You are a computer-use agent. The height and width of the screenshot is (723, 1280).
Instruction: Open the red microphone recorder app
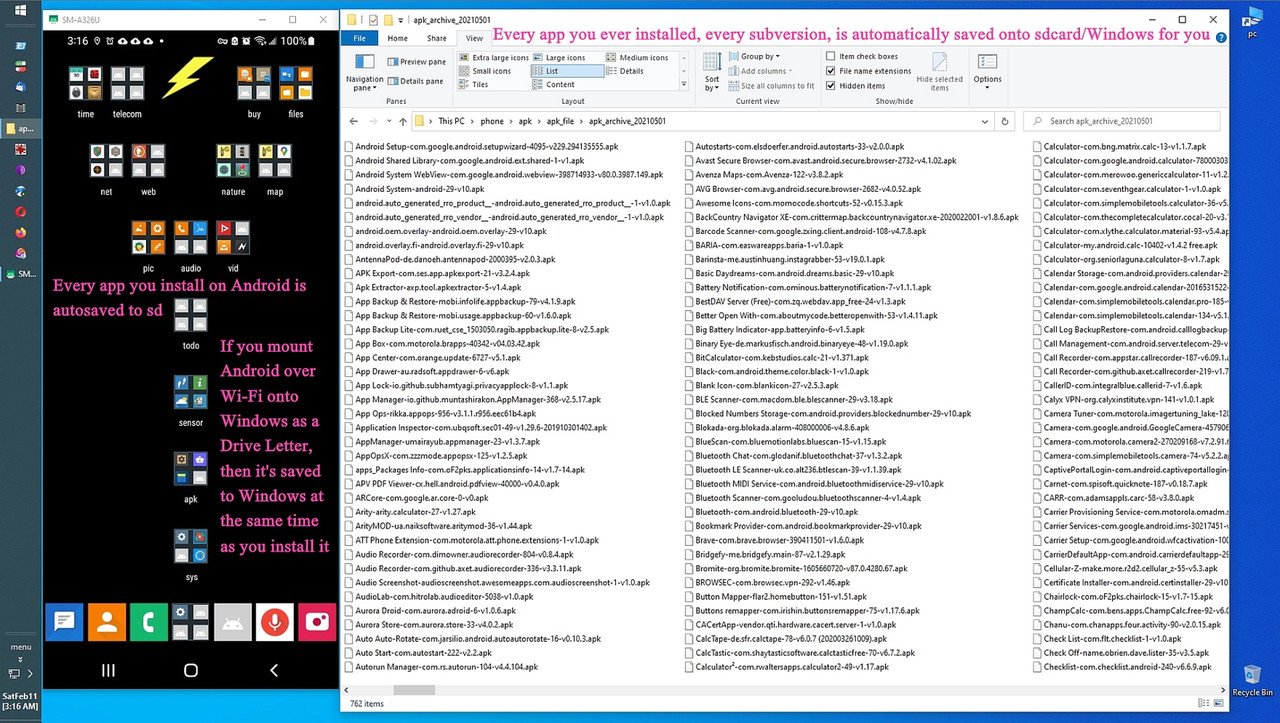tap(274, 622)
